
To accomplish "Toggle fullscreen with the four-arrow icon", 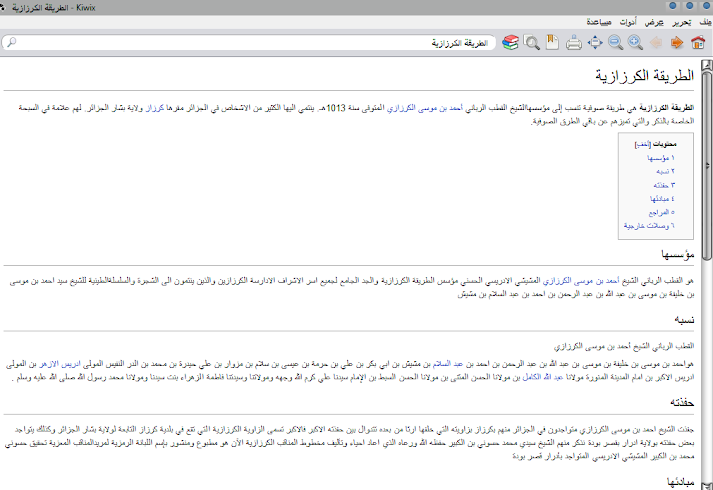I will pyautogui.click(x=595, y=43).
